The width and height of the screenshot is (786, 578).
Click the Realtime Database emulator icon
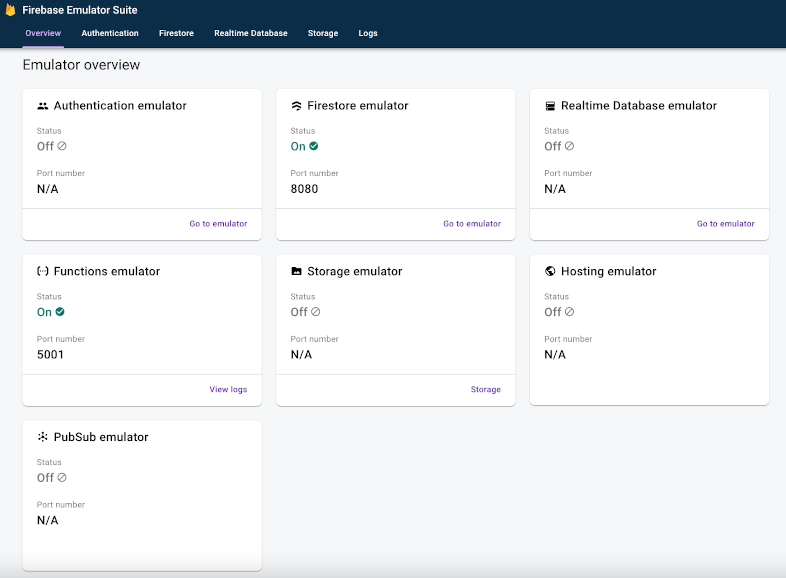pyautogui.click(x=550, y=106)
